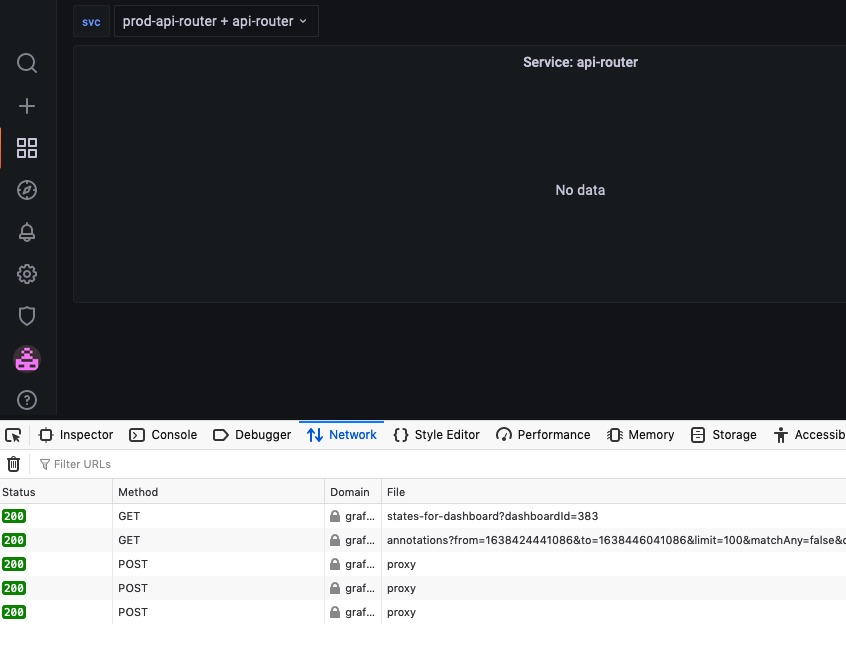Open the Debugger tab
The image size is (846, 655).
point(251,434)
